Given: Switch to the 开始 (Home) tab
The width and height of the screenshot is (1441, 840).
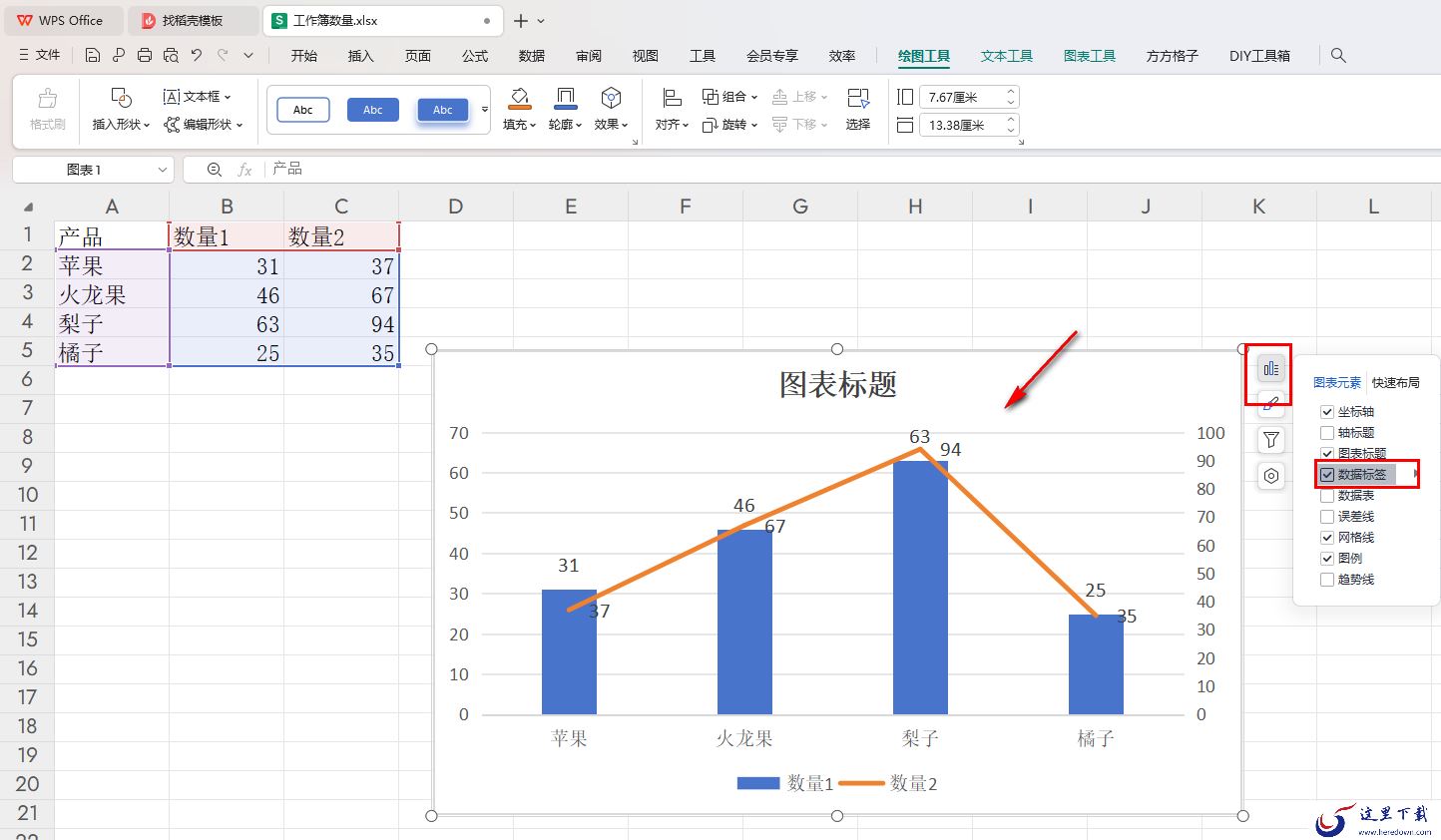Looking at the screenshot, I should (304, 56).
